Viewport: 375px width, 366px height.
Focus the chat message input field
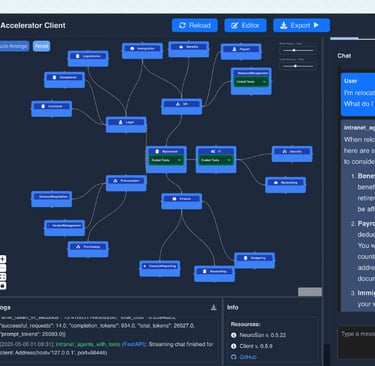356,342
